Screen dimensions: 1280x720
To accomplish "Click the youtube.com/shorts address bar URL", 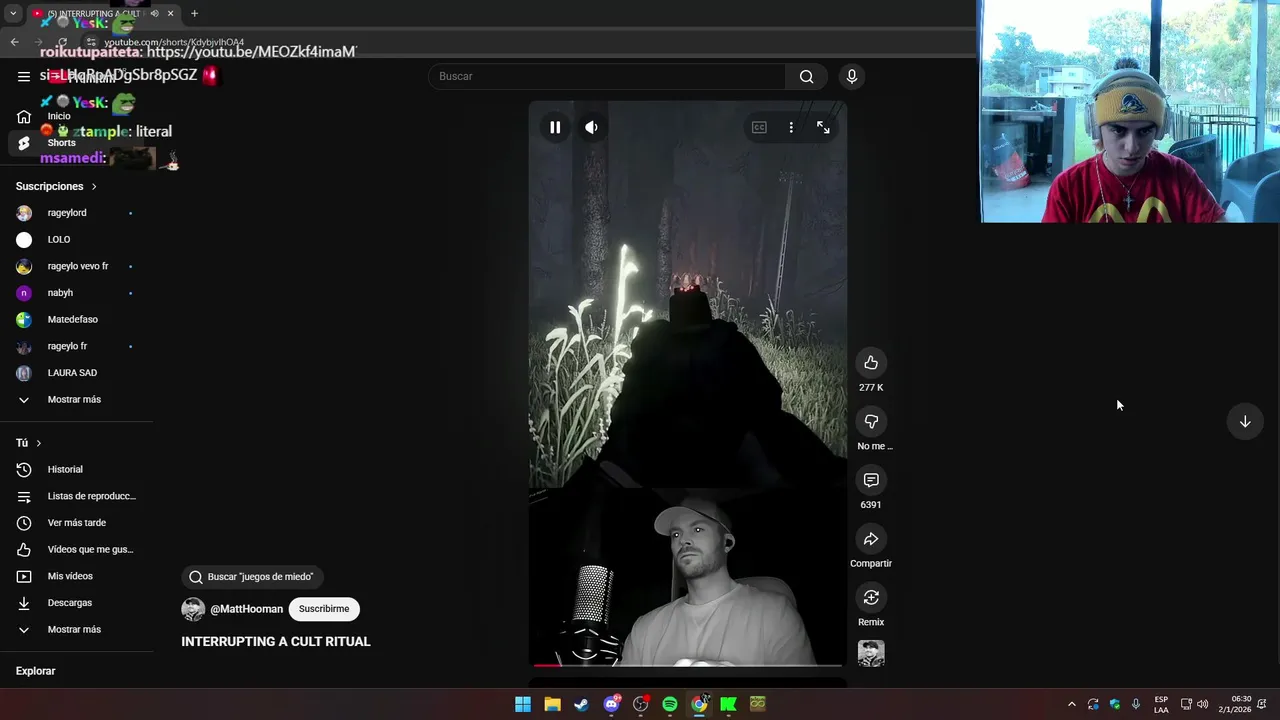I will 174,43.
